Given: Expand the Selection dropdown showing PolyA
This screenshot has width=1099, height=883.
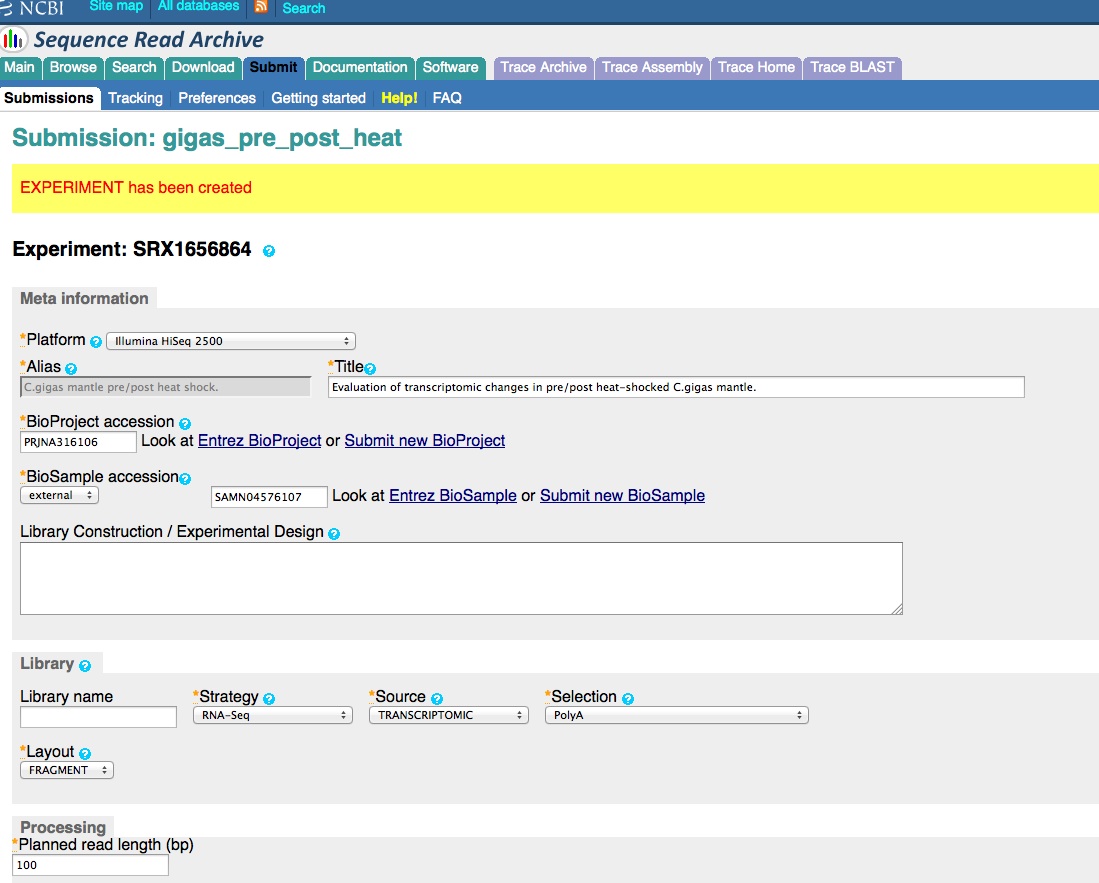Looking at the screenshot, I should click(x=676, y=715).
